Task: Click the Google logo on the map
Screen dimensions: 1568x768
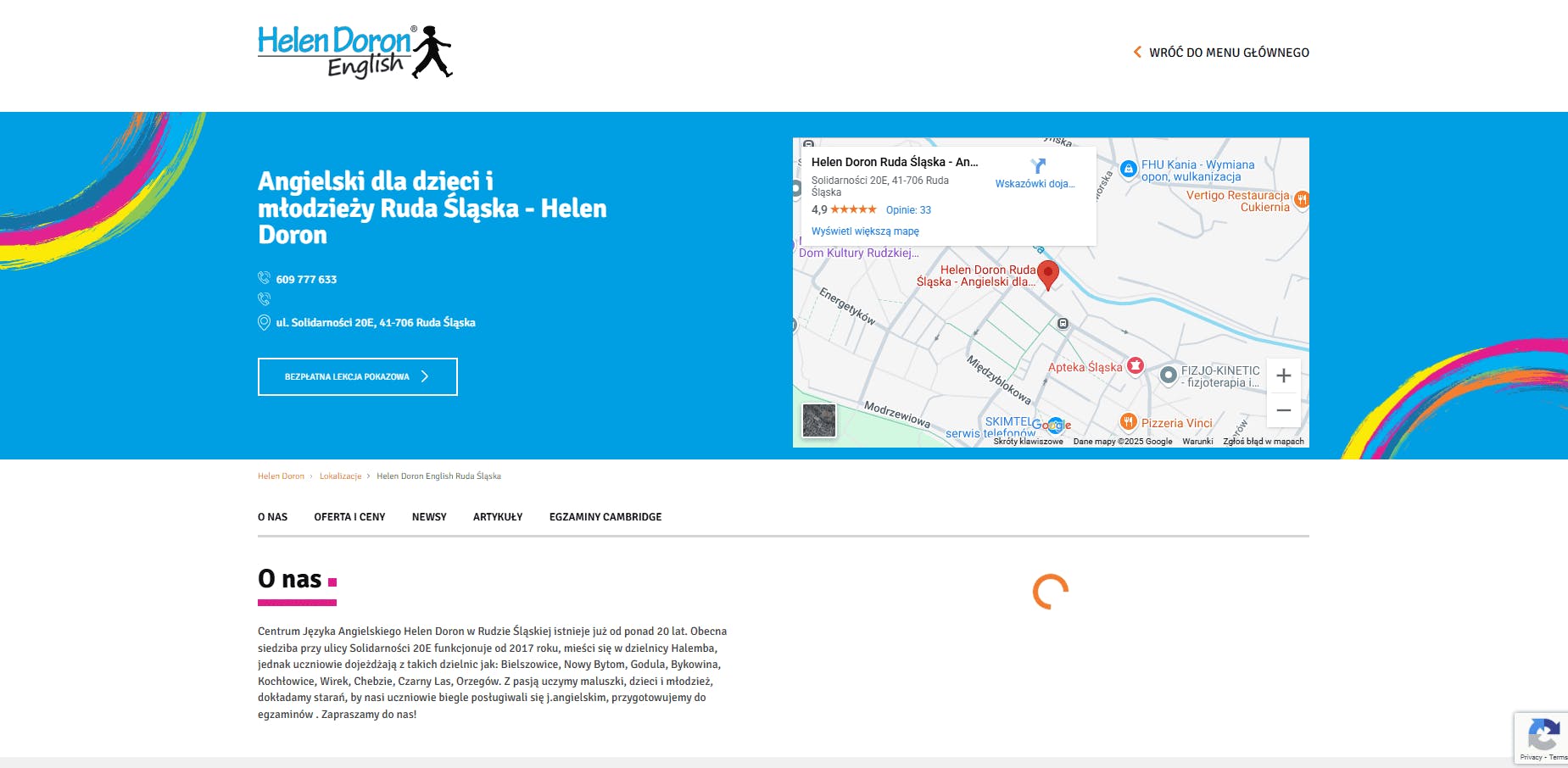Action: [1052, 425]
